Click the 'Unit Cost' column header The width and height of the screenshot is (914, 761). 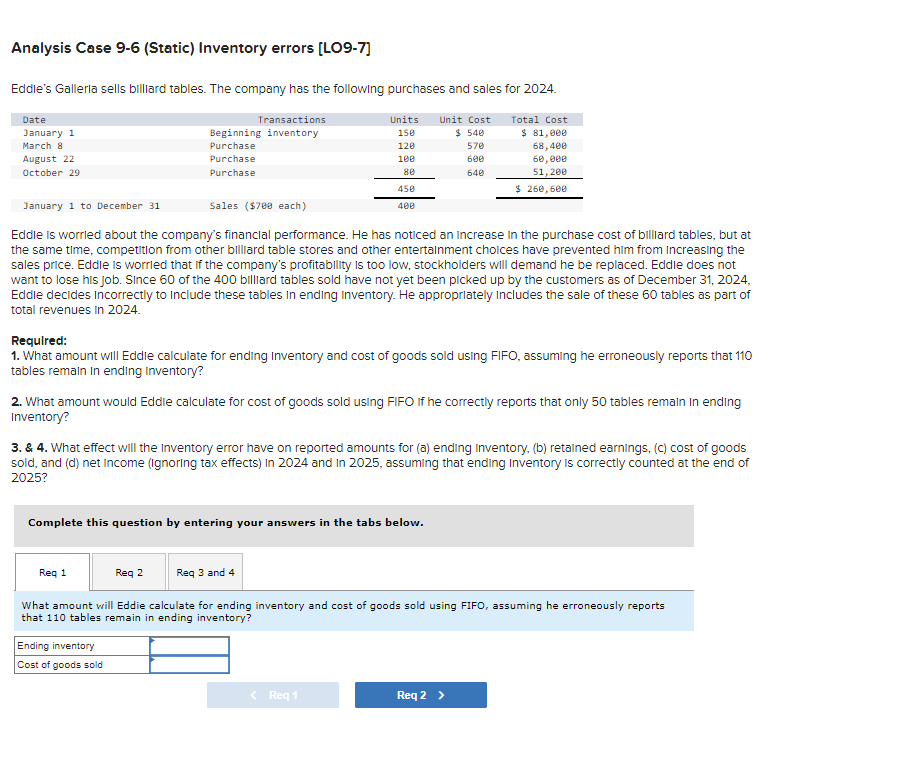tap(465, 119)
